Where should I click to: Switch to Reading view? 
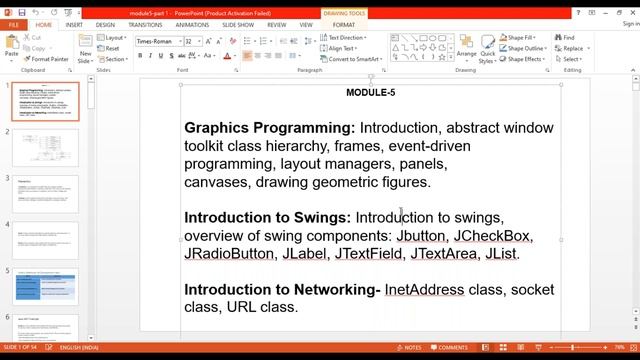point(520,347)
